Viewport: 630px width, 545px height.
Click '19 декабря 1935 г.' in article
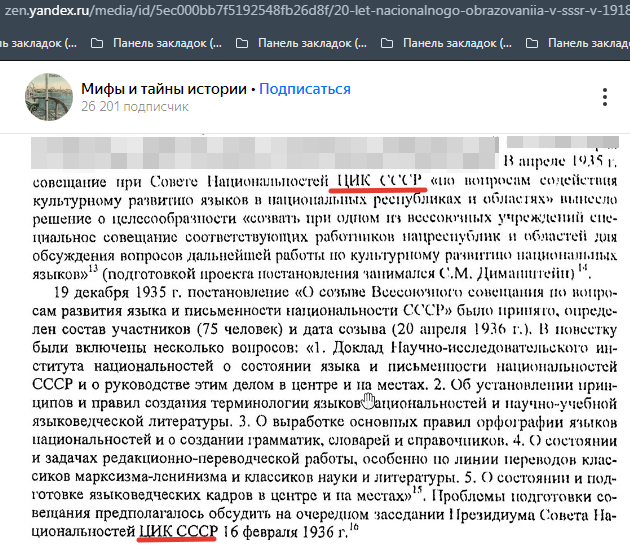click(117, 292)
